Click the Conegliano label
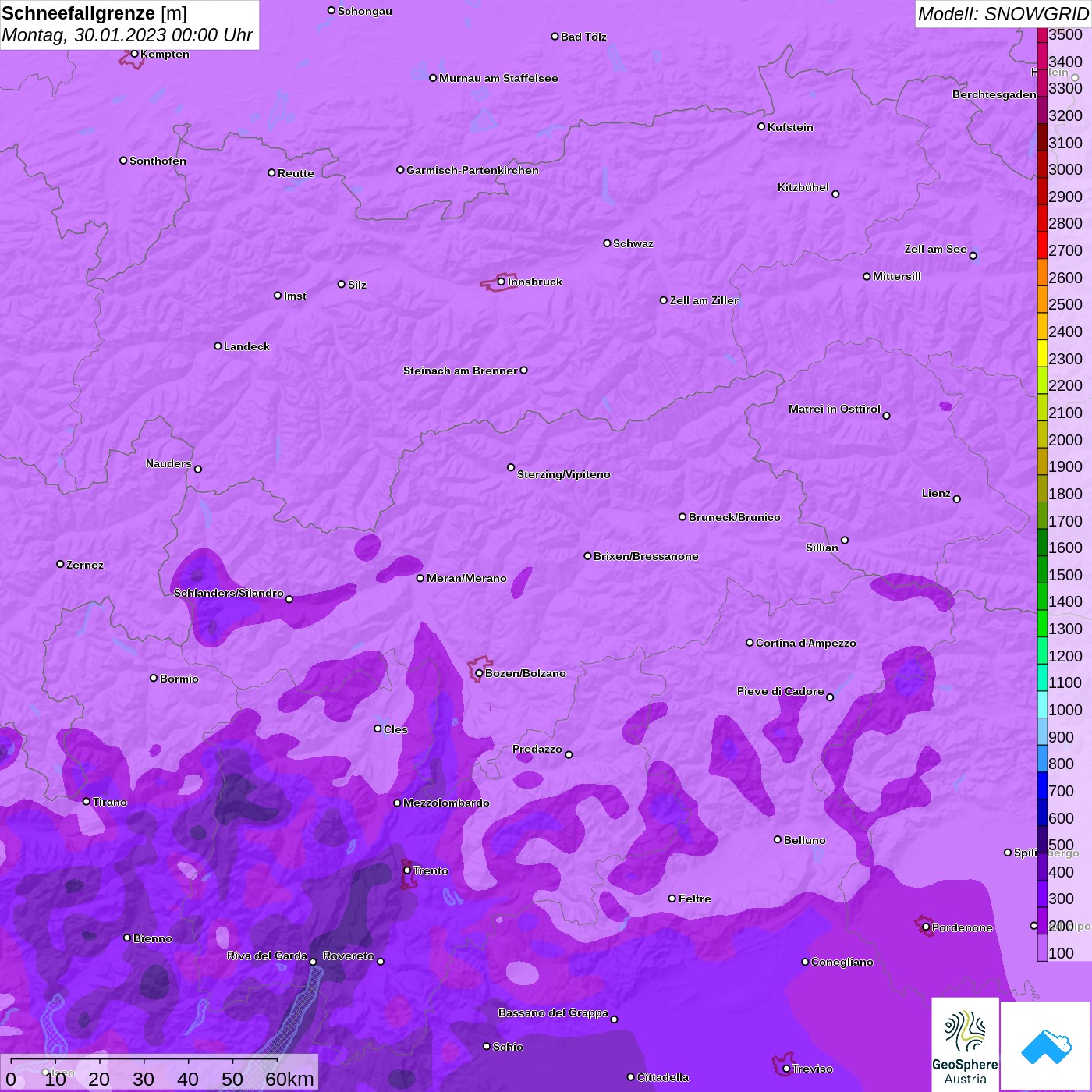The height and width of the screenshot is (1092, 1092). 842,962
